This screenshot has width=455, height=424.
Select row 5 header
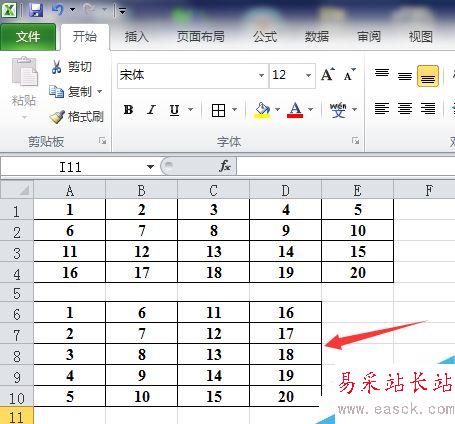17,293
